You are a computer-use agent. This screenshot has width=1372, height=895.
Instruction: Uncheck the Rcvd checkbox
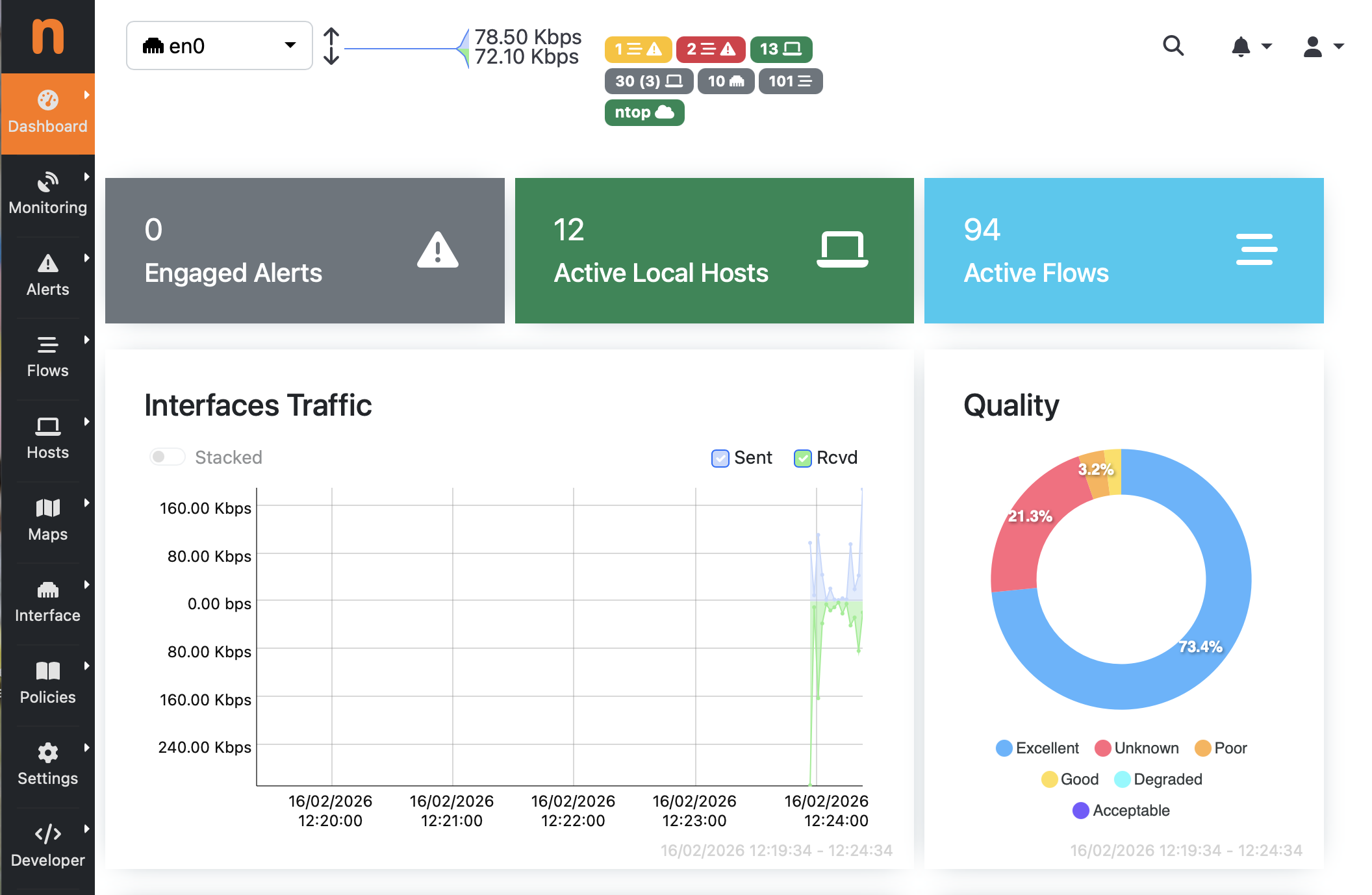tap(802, 458)
